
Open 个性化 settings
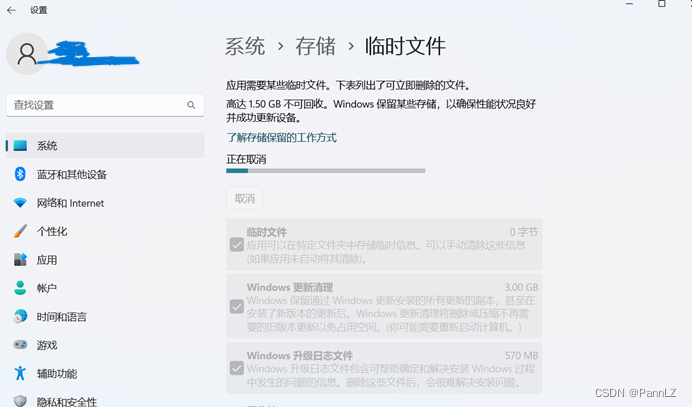pos(105,231)
